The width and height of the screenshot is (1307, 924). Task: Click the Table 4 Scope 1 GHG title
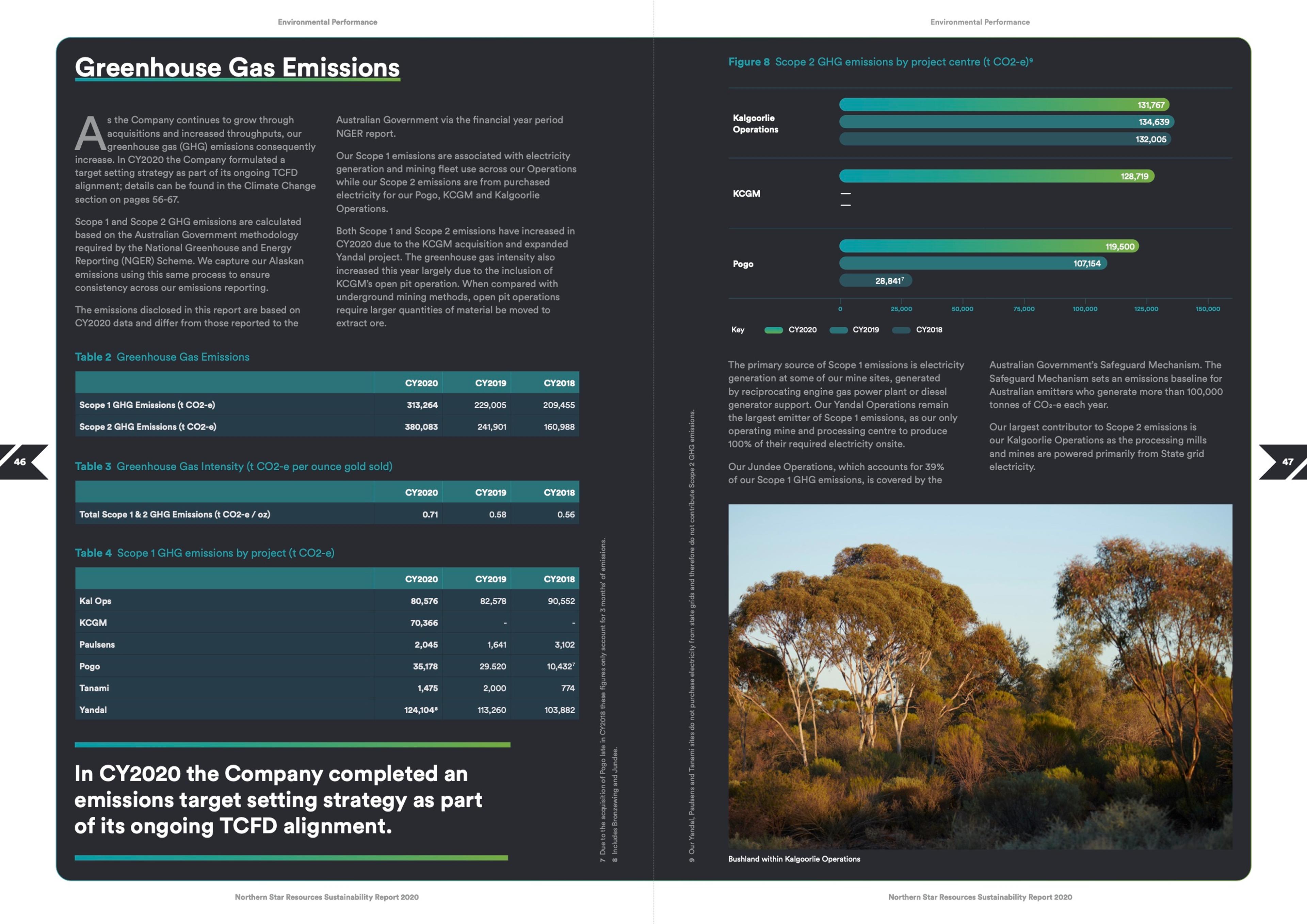point(204,553)
